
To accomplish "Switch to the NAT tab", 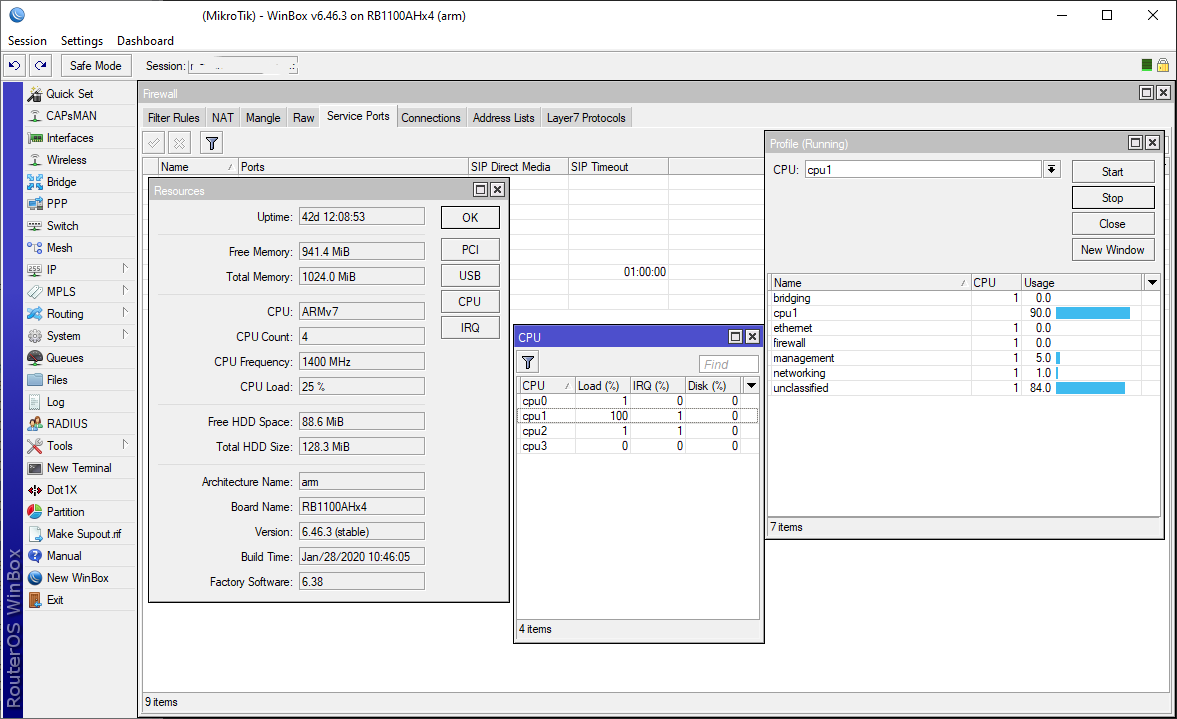I will (223, 118).
